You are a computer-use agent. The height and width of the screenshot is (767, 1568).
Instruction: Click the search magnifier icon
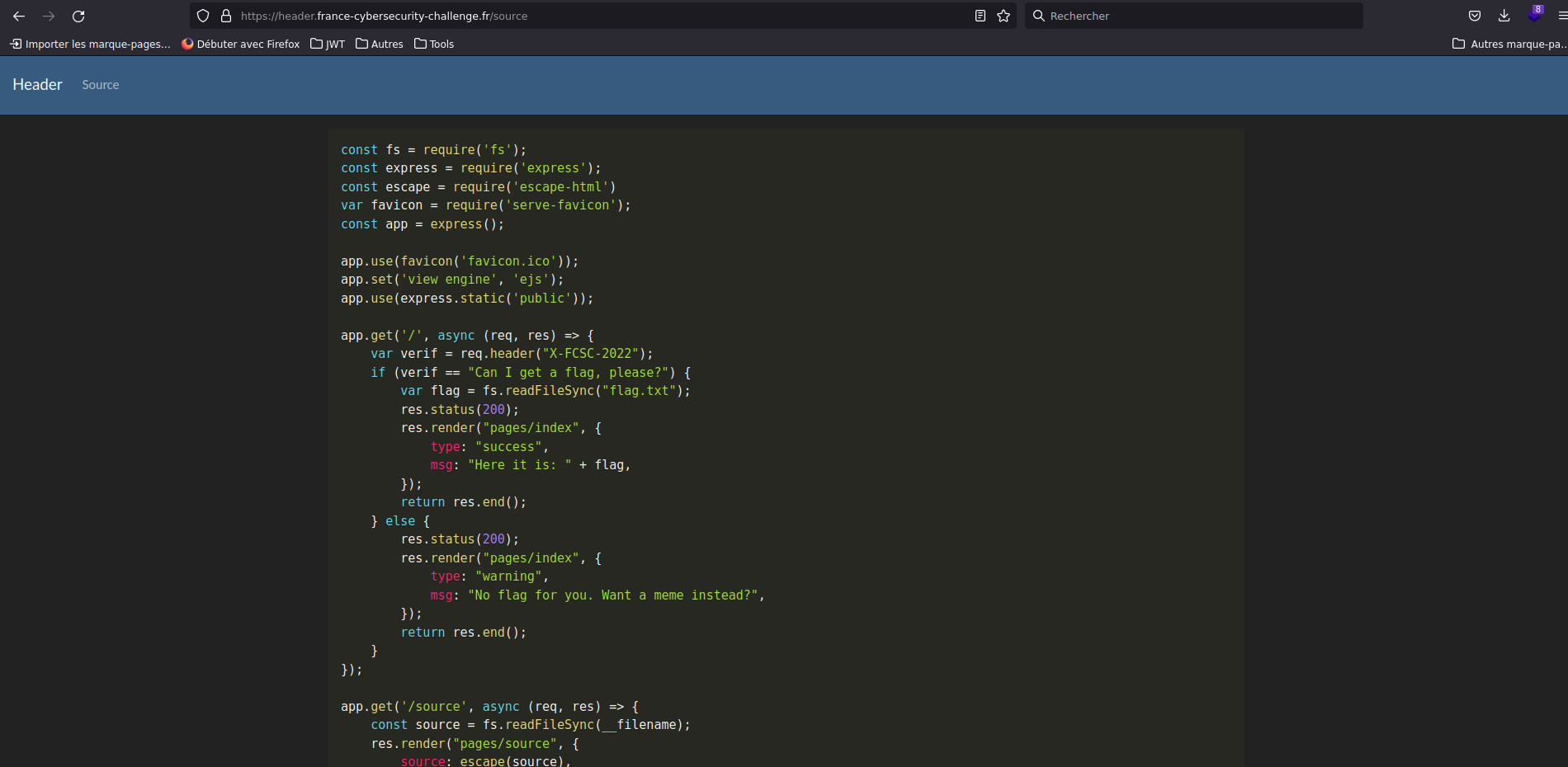click(1039, 16)
